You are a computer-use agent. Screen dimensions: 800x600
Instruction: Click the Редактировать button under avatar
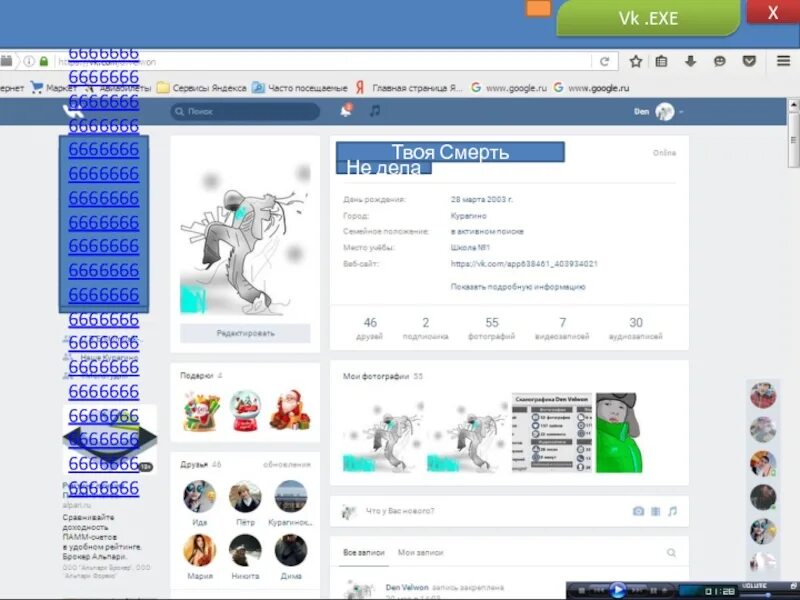[x=245, y=333]
